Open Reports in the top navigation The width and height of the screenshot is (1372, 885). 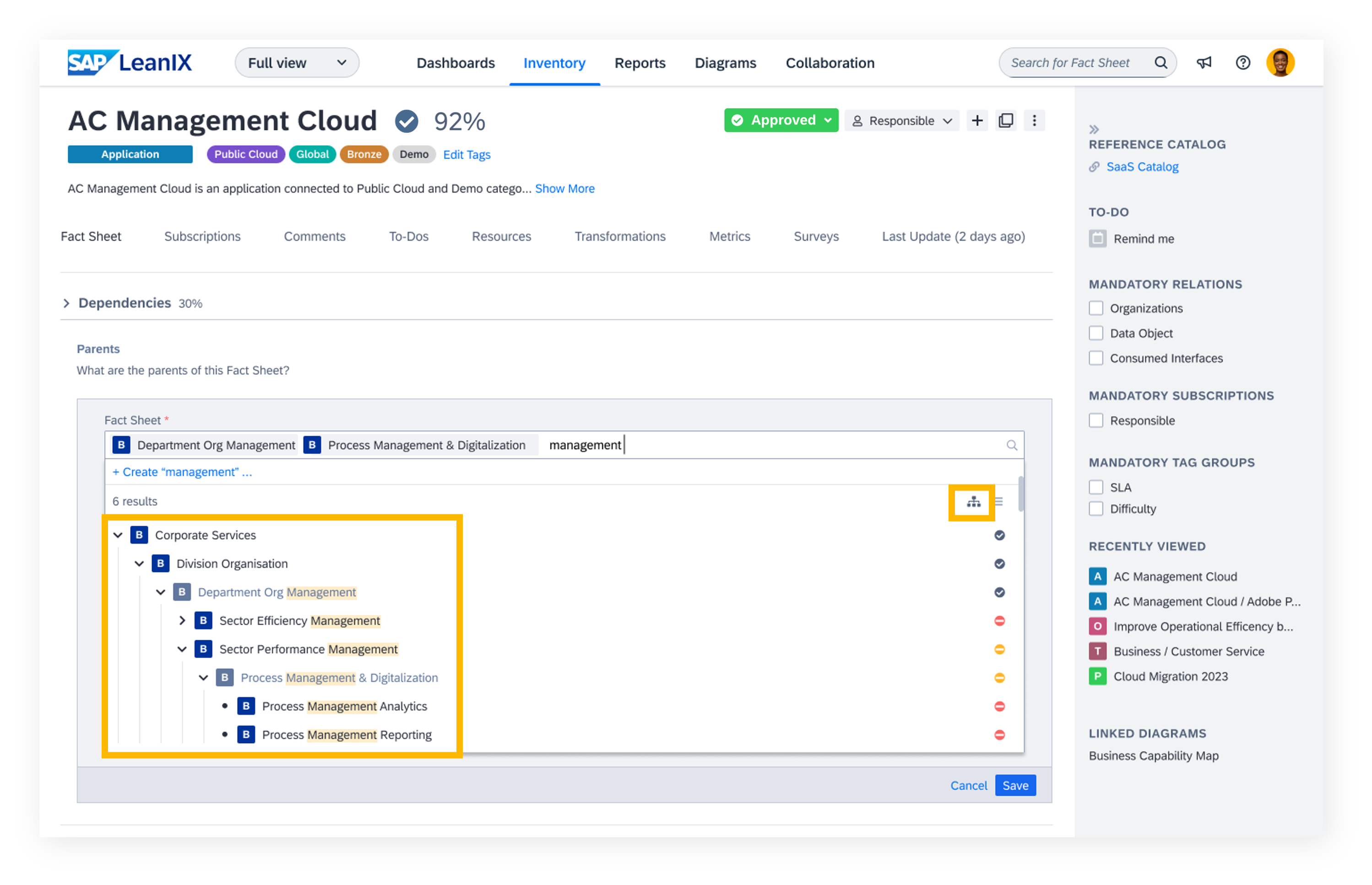tap(640, 63)
